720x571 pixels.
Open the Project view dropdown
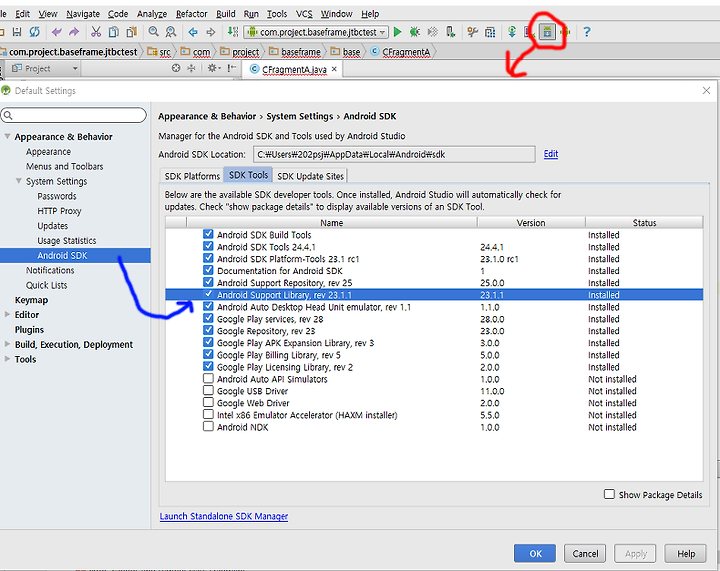(45, 68)
